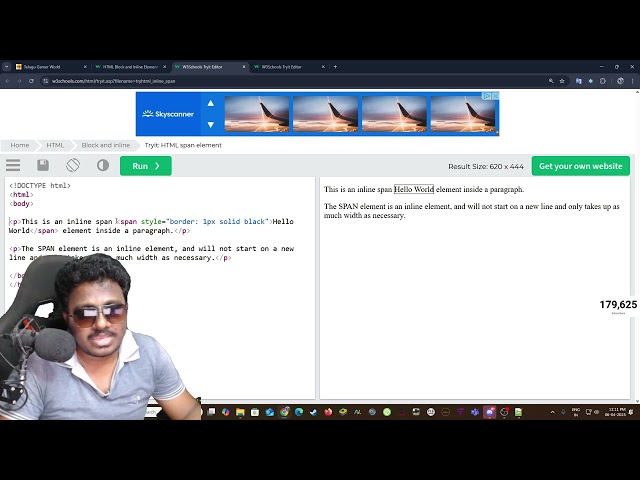This screenshot has height=480, width=640.
Task: Open the Chrome profile avatar
Action: [x=620, y=81]
